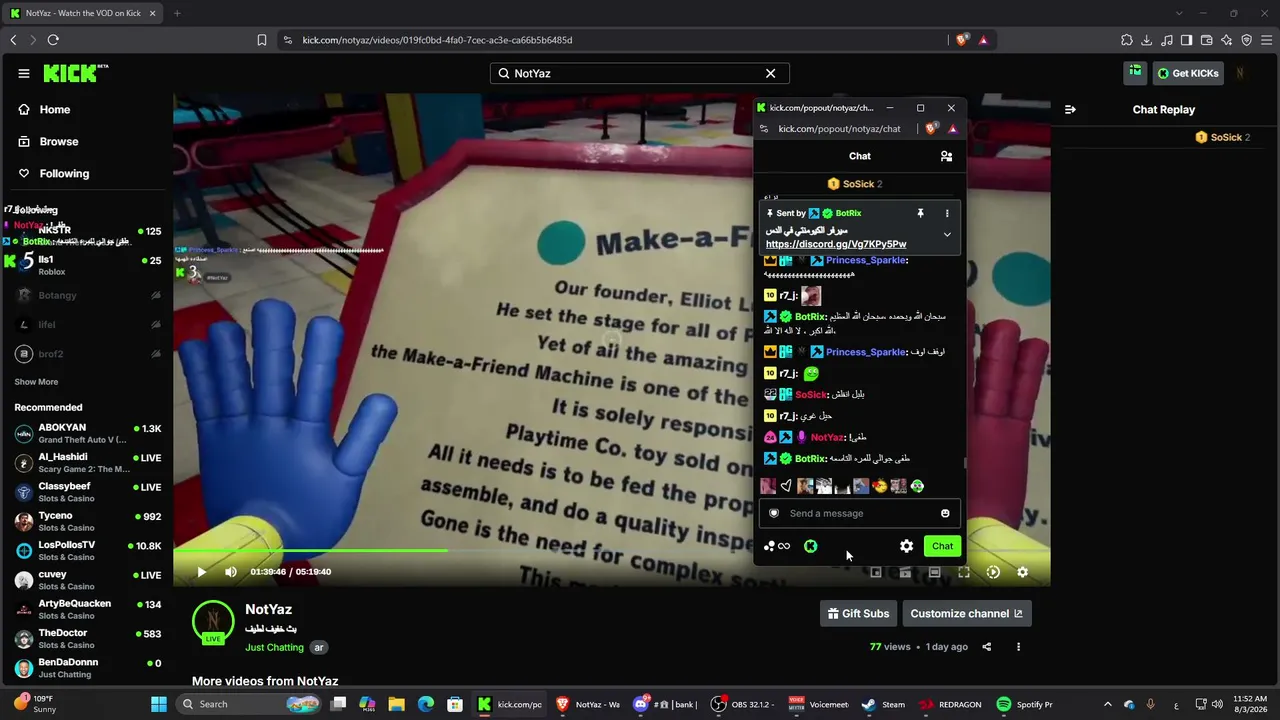
Task: Open Windows Start menu
Action: pyautogui.click(x=158, y=704)
